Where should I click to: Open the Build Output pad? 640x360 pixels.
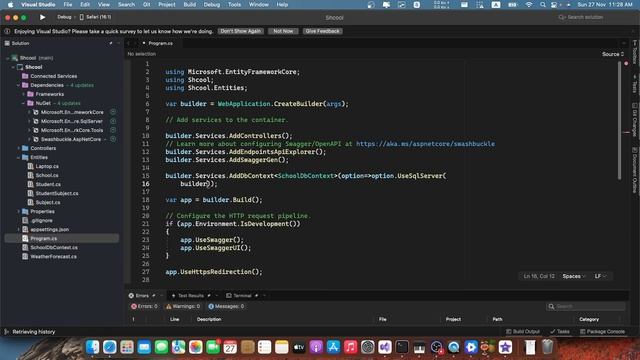(523, 331)
